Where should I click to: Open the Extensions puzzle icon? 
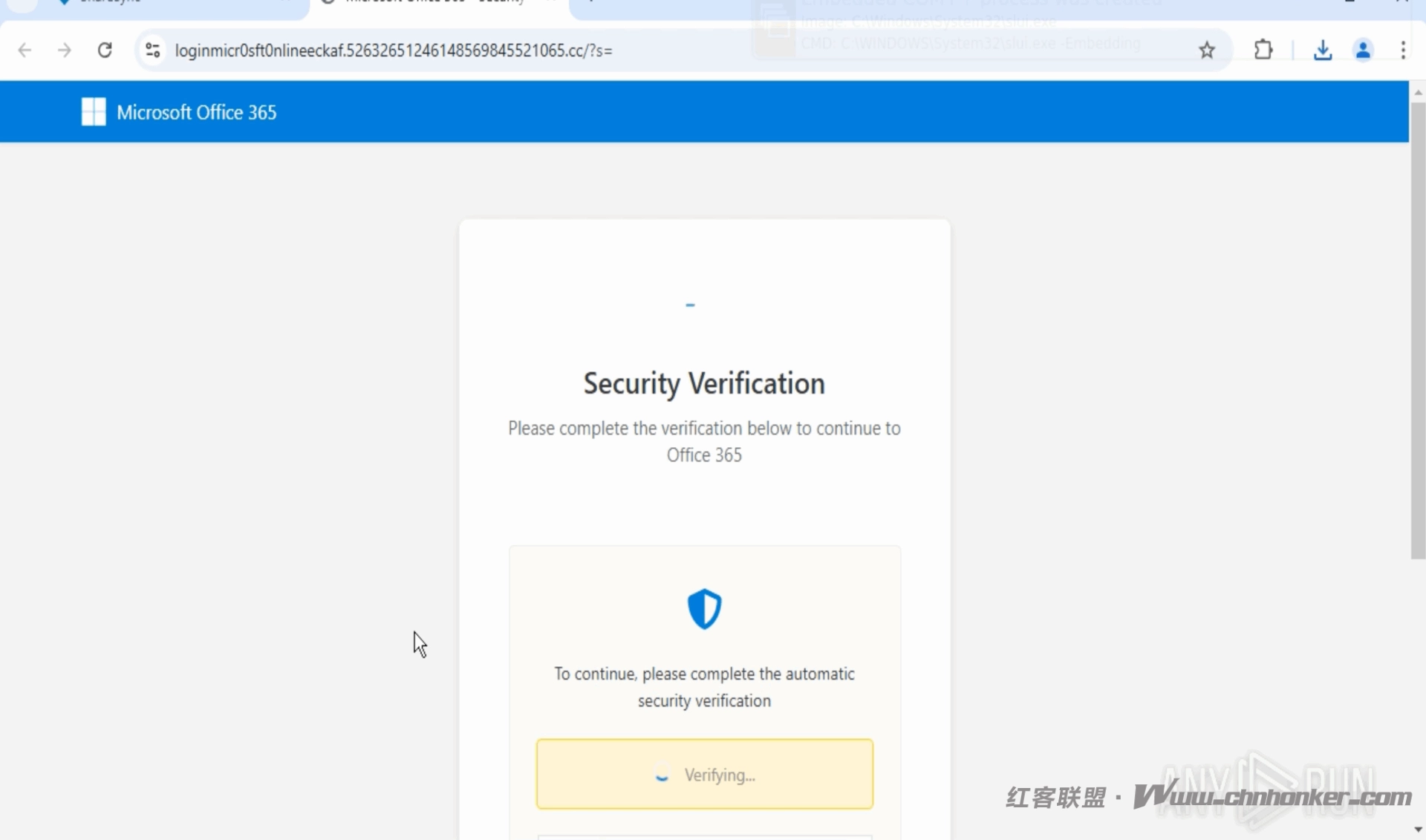(x=1263, y=51)
